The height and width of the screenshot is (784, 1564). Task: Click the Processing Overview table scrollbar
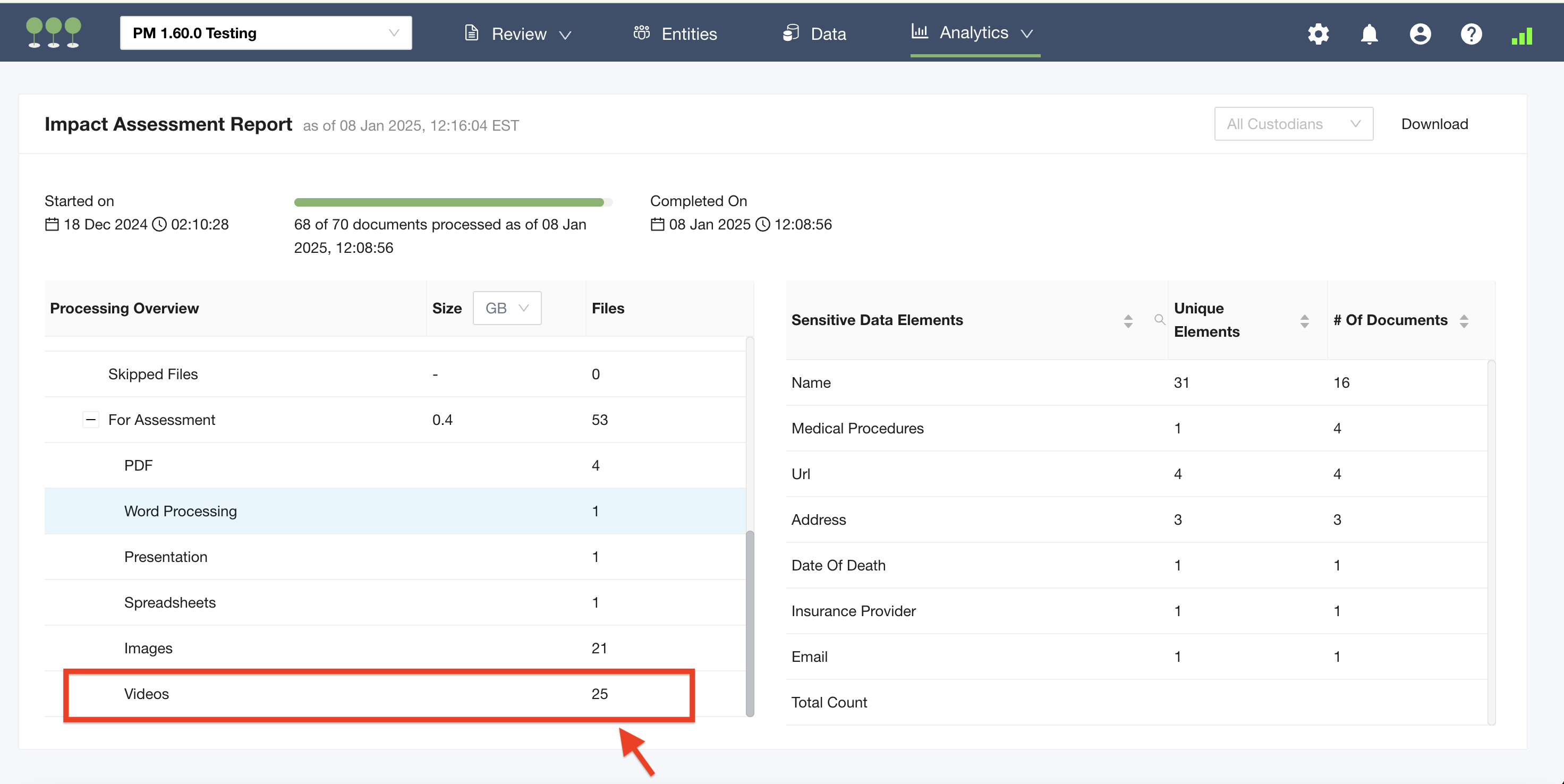click(750, 623)
